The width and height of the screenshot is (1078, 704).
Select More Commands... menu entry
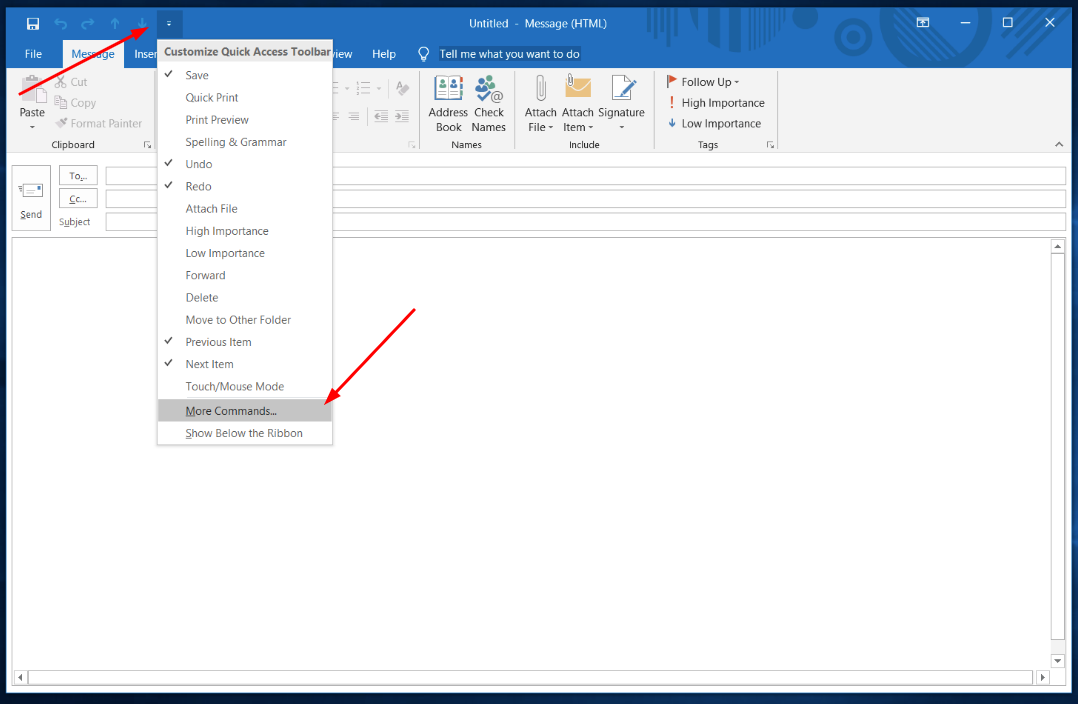pos(245,411)
